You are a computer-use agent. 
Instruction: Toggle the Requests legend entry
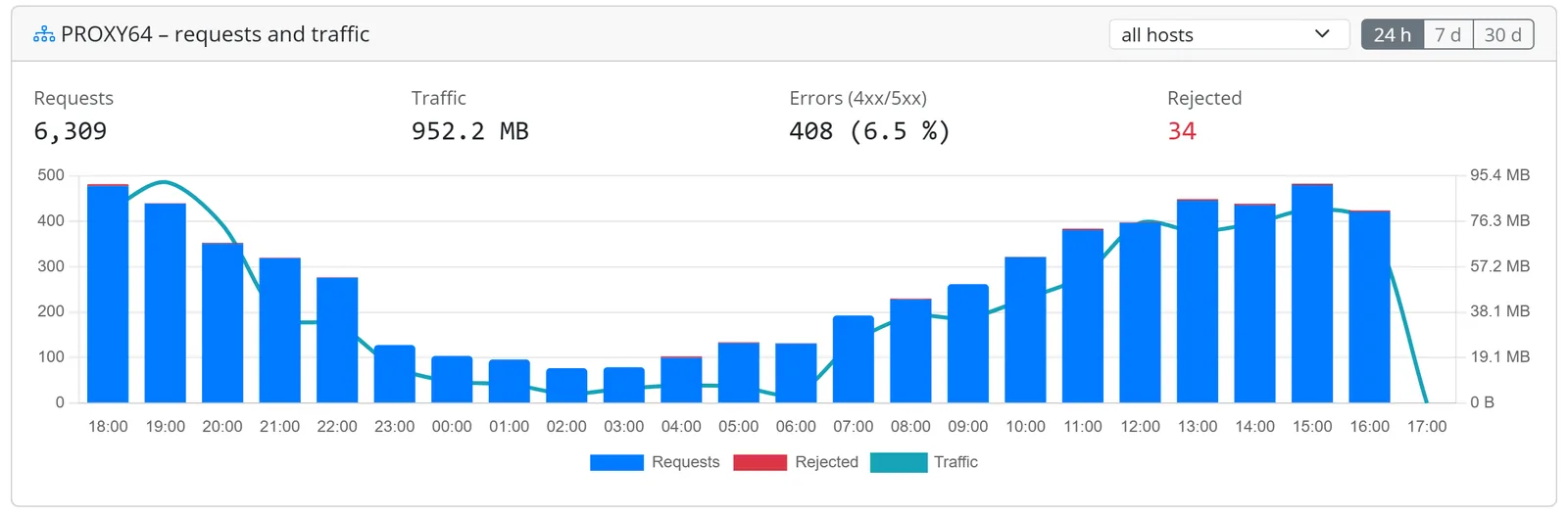tap(655, 462)
